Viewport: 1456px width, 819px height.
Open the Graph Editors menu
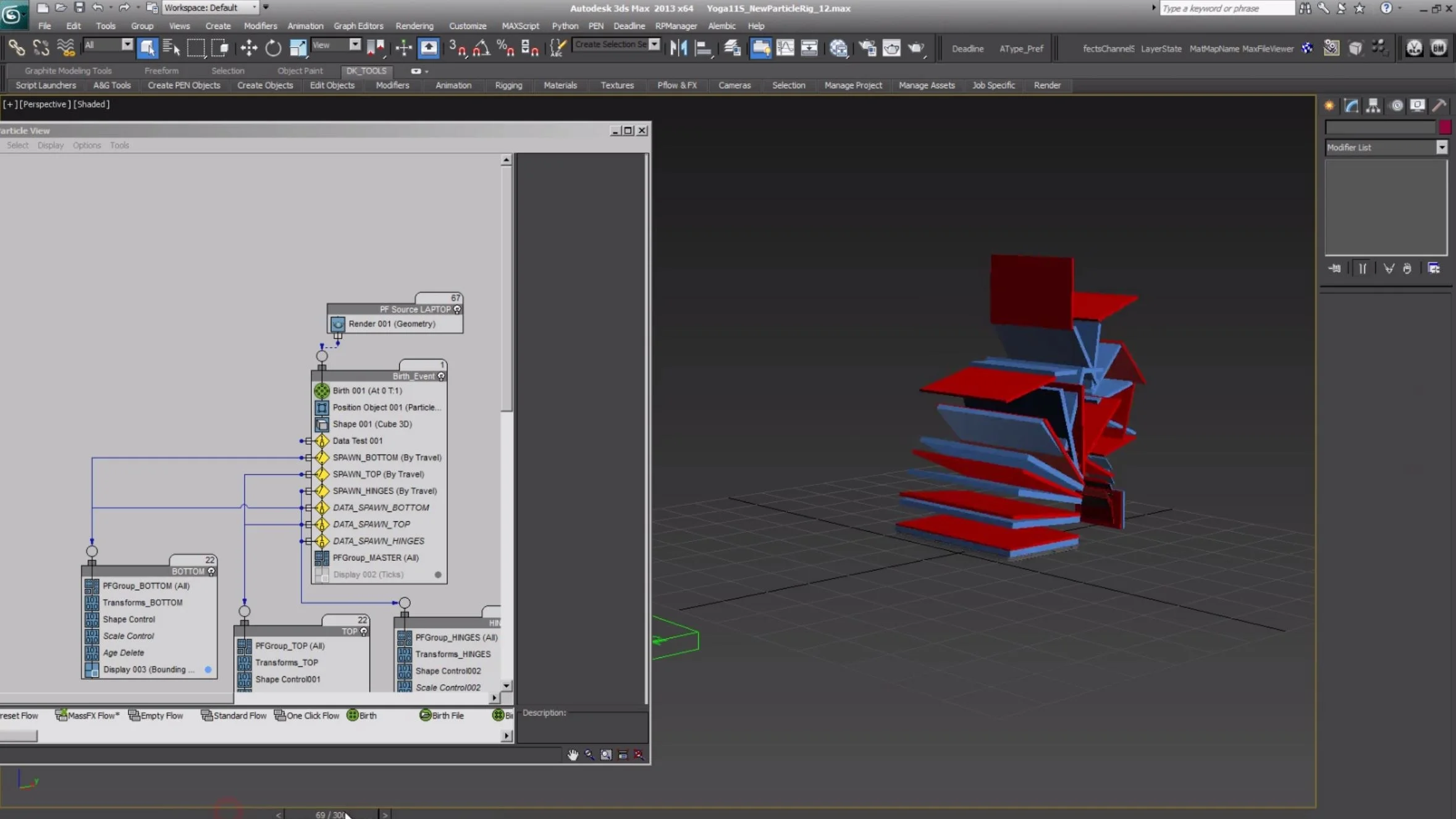click(358, 26)
